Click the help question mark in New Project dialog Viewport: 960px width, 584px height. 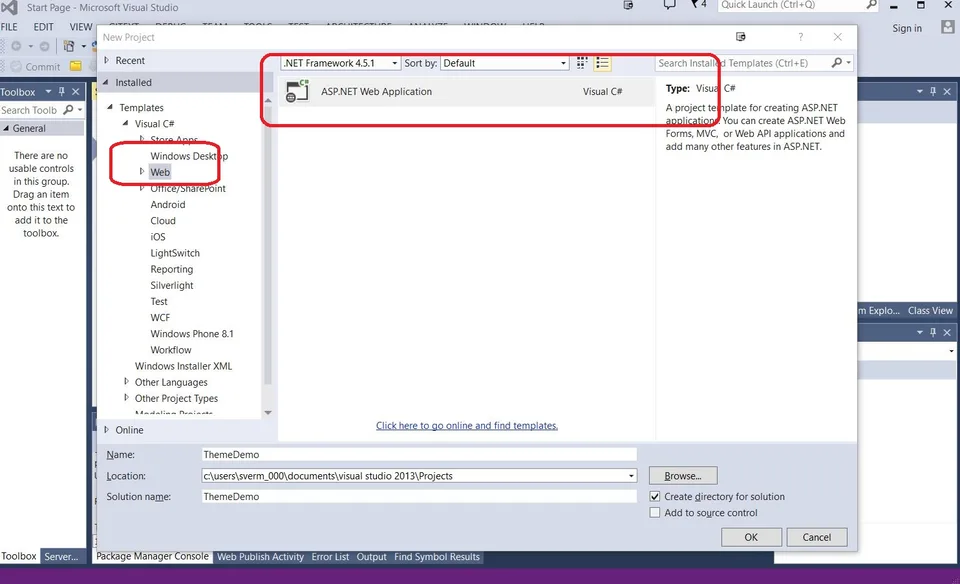tap(800, 37)
